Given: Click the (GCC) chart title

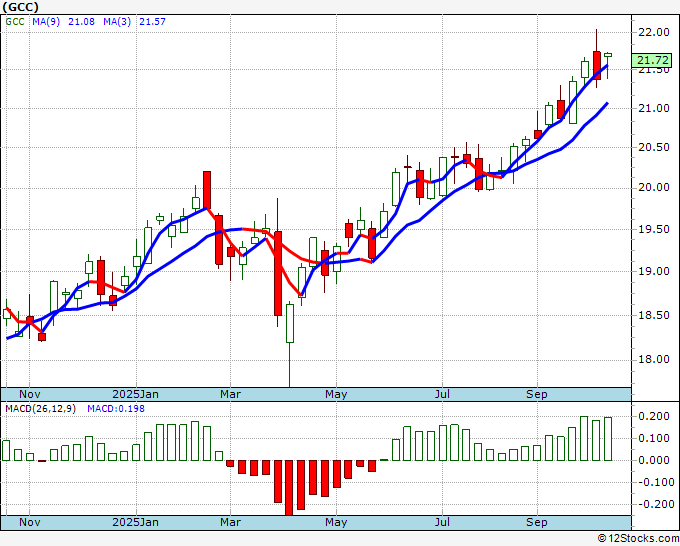Looking at the screenshot, I should tap(20, 7).
